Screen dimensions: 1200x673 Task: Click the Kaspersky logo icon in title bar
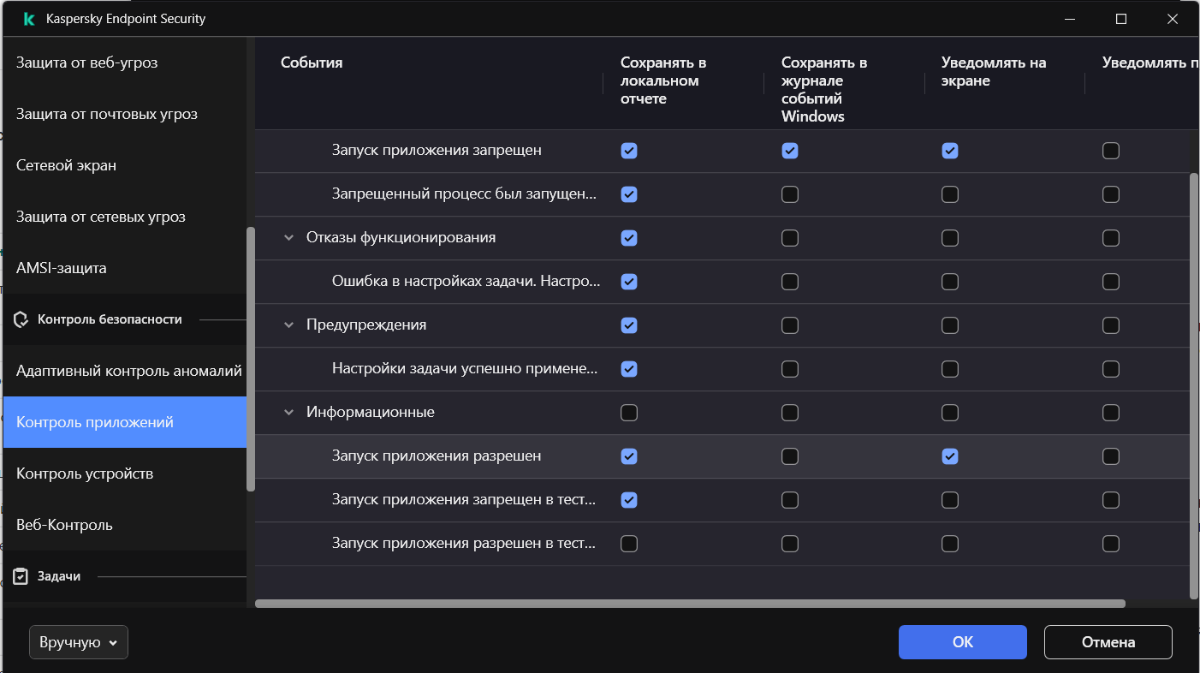pyautogui.click(x=29, y=19)
